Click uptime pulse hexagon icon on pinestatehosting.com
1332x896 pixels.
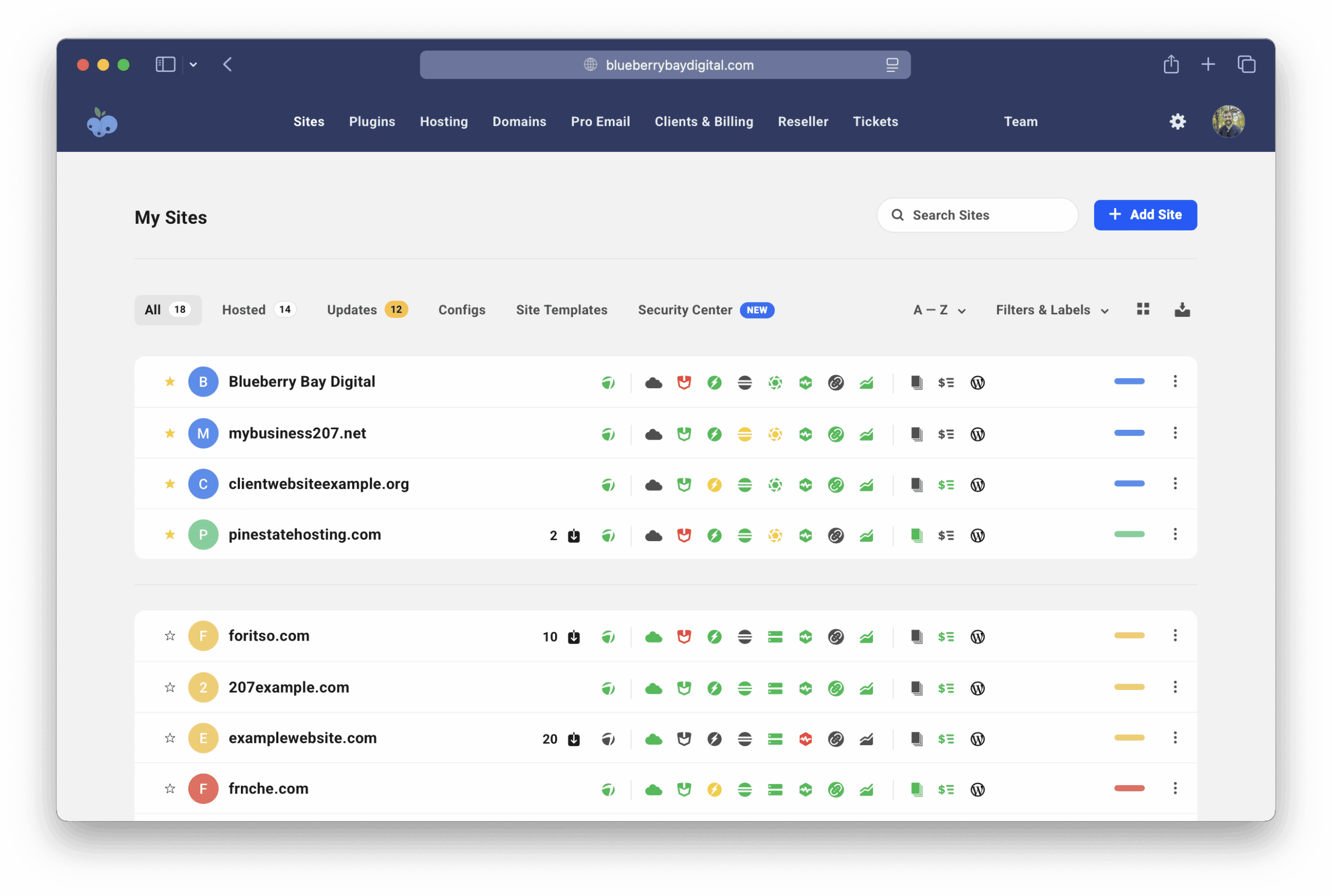tap(805, 535)
